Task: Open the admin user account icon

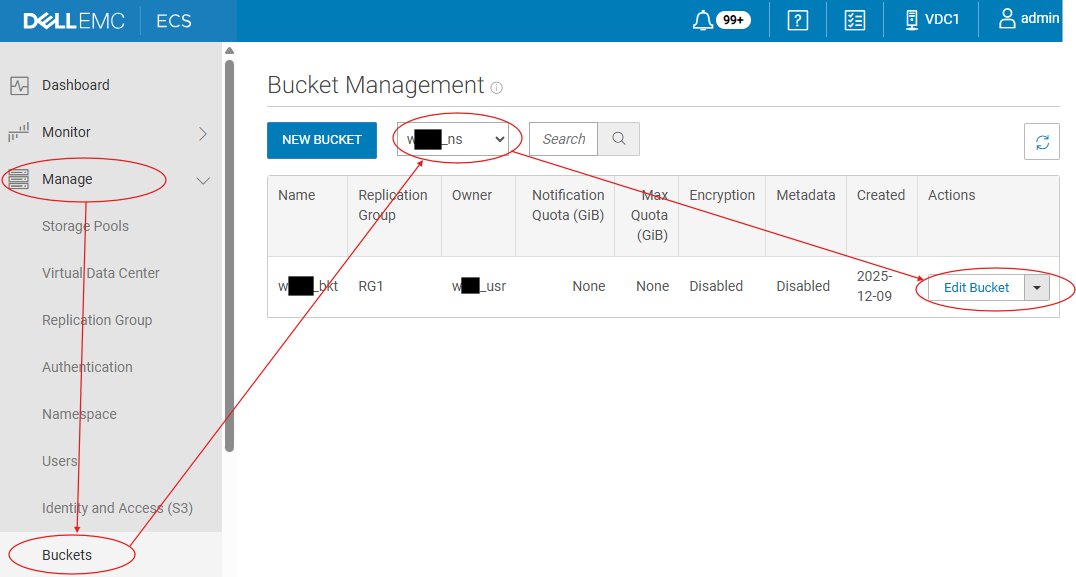Action: (1030, 18)
